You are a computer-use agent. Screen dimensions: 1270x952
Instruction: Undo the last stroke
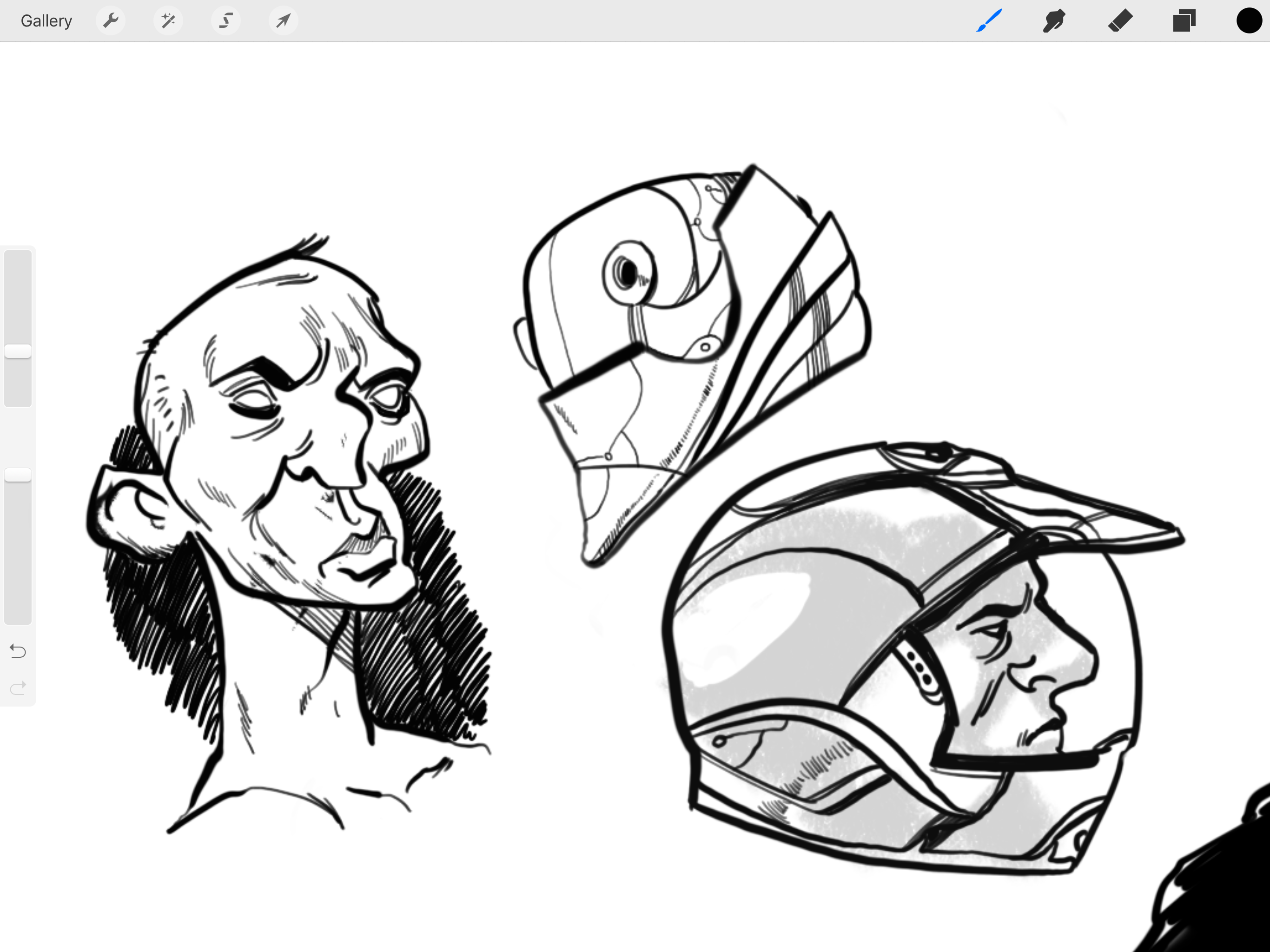18,651
